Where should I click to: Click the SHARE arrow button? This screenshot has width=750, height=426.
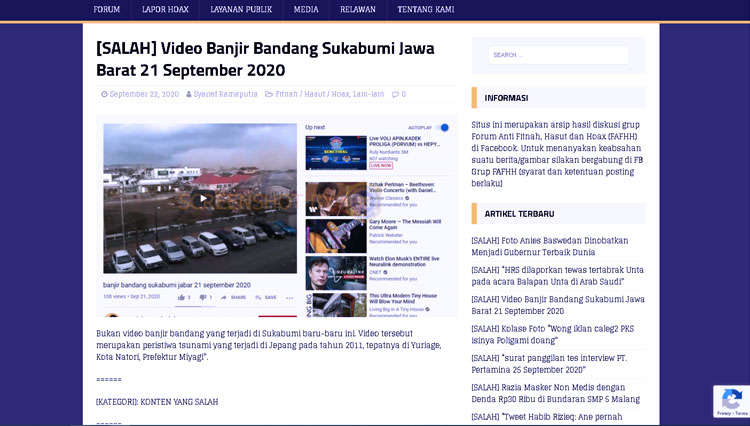pos(233,297)
